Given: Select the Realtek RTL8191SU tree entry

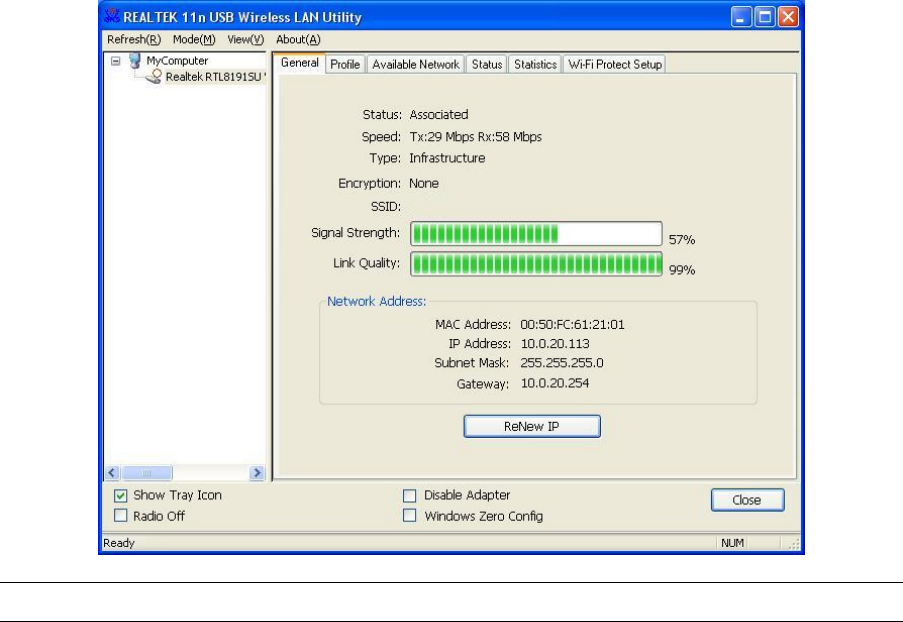Looking at the screenshot, I should click(x=215, y=77).
